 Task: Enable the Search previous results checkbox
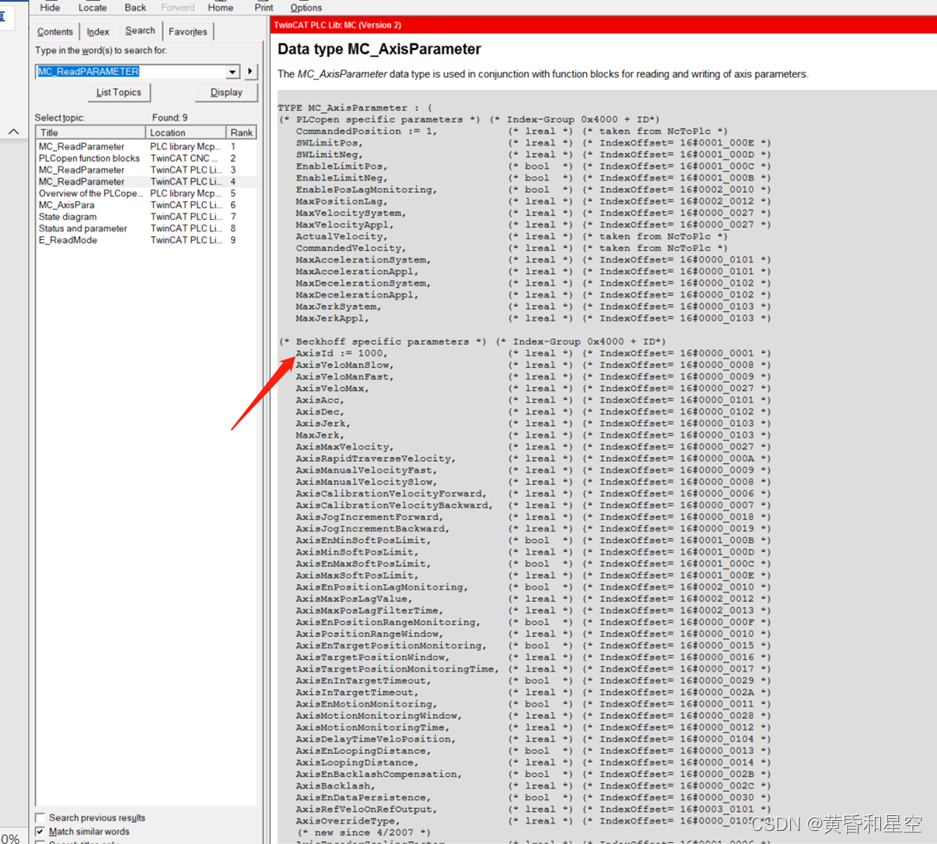[40, 818]
